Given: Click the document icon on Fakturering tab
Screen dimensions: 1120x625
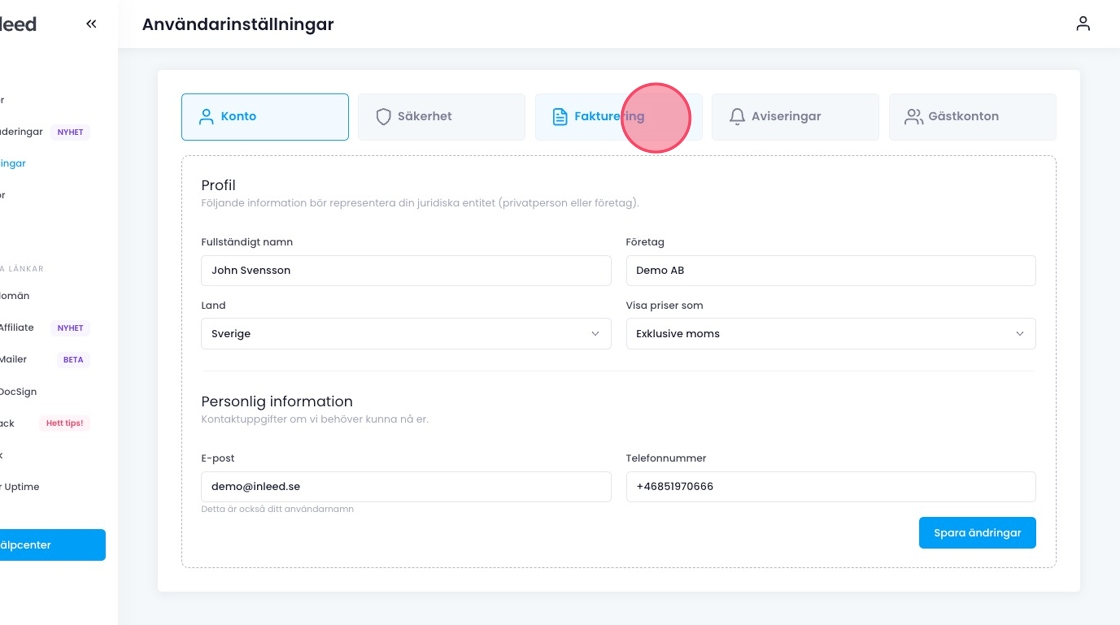Looking at the screenshot, I should click(x=560, y=117).
